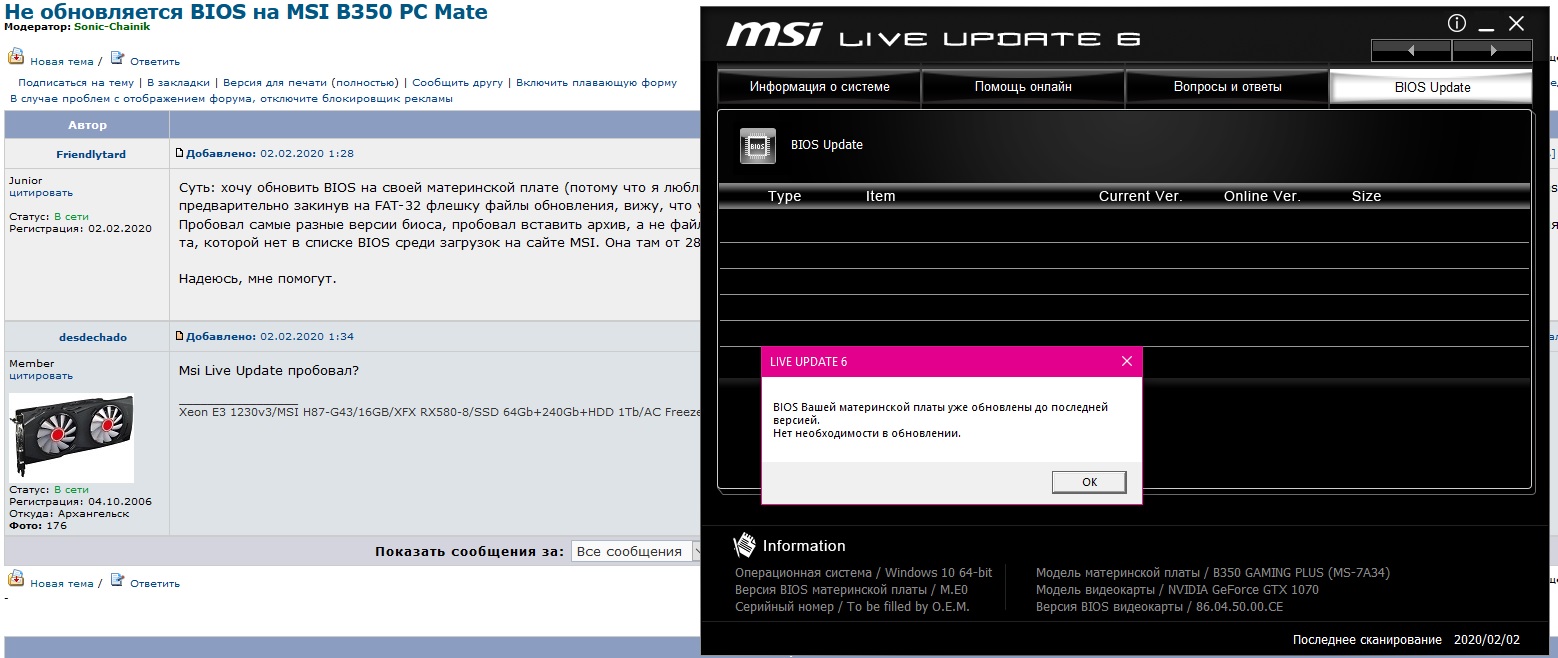
Task: Select the BIOS Update tab
Action: [1432, 87]
